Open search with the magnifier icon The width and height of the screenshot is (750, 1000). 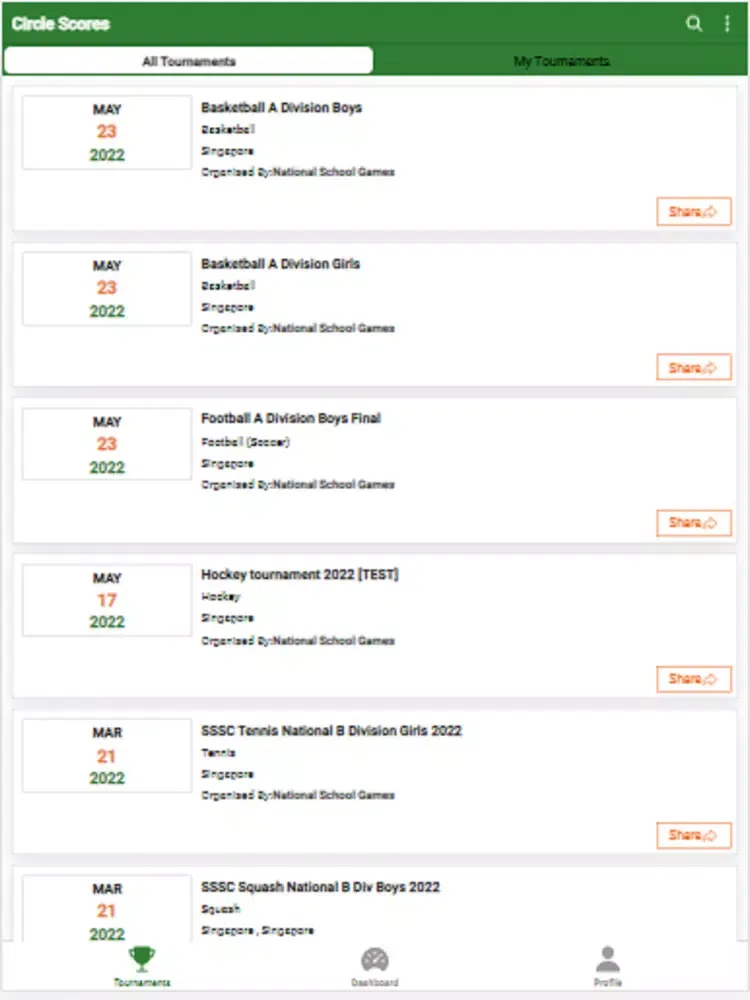tap(694, 24)
